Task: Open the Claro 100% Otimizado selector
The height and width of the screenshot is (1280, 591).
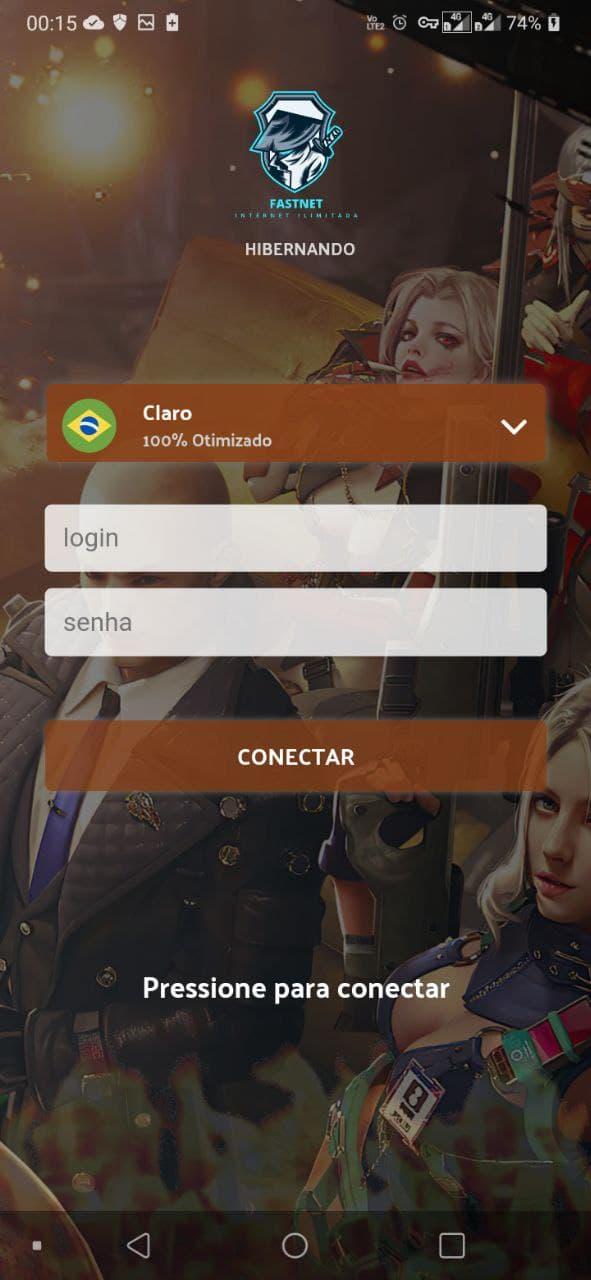Action: (296, 424)
